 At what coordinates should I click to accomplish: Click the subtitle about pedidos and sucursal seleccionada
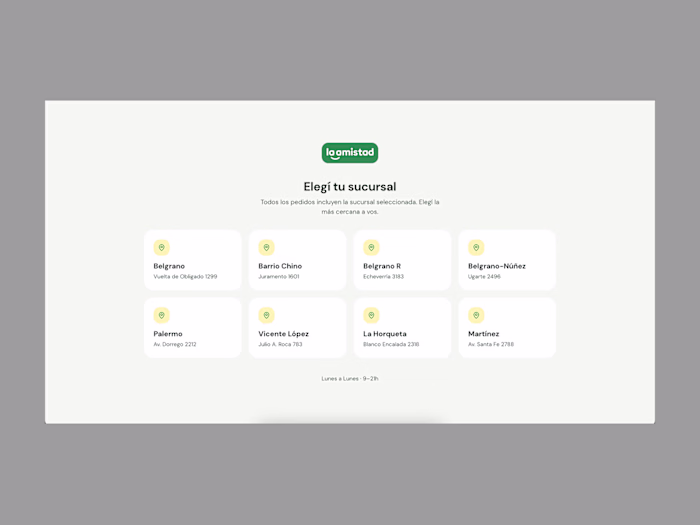tap(350, 207)
